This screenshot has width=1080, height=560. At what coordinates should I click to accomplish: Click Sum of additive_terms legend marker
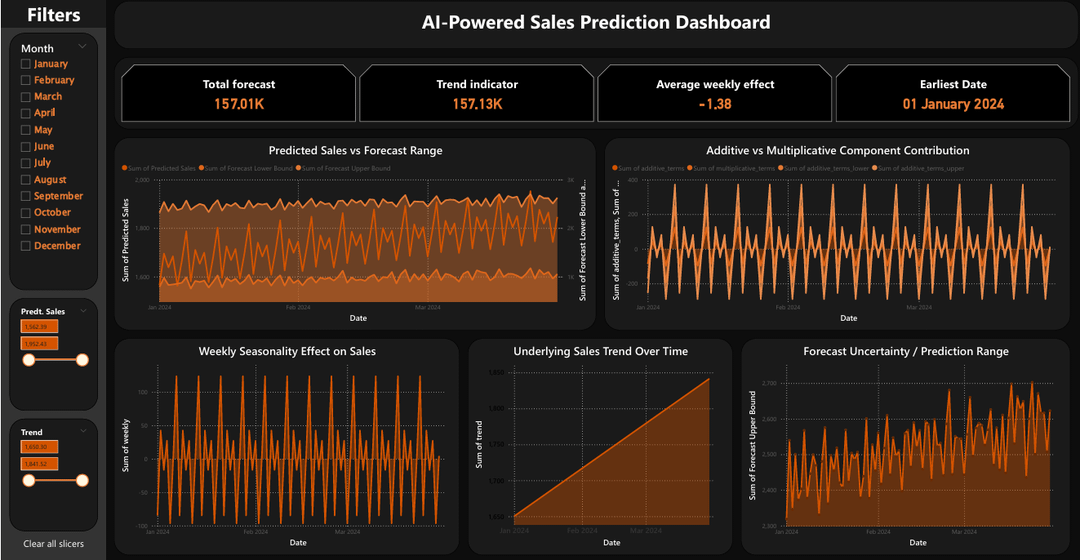615,168
